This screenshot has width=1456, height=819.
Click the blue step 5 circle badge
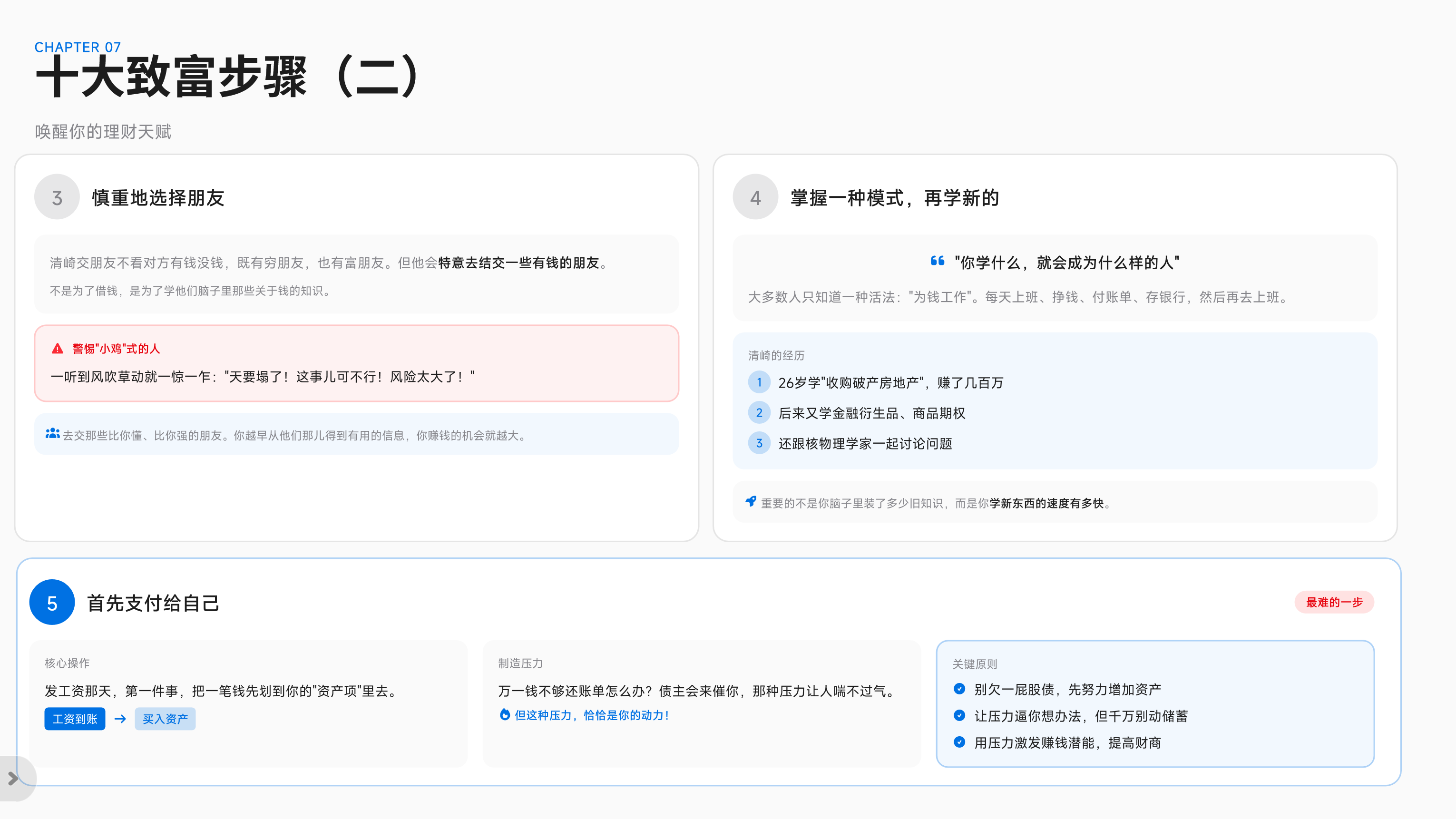point(52,603)
